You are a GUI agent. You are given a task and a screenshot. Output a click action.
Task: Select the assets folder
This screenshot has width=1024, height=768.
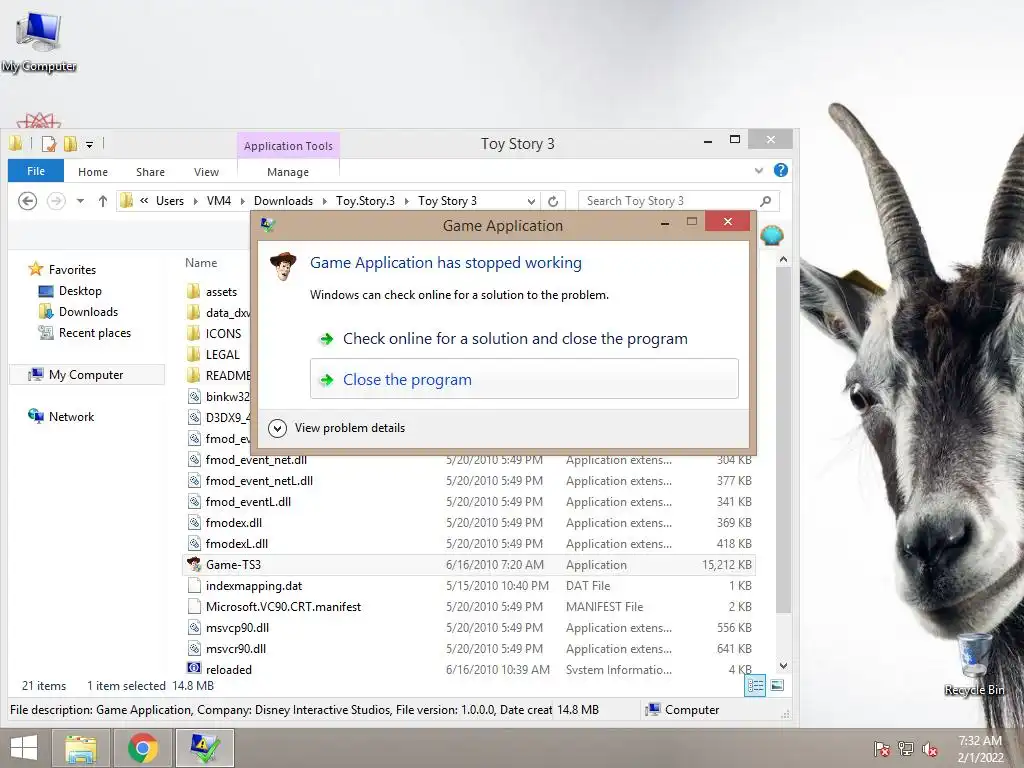pyautogui.click(x=221, y=292)
